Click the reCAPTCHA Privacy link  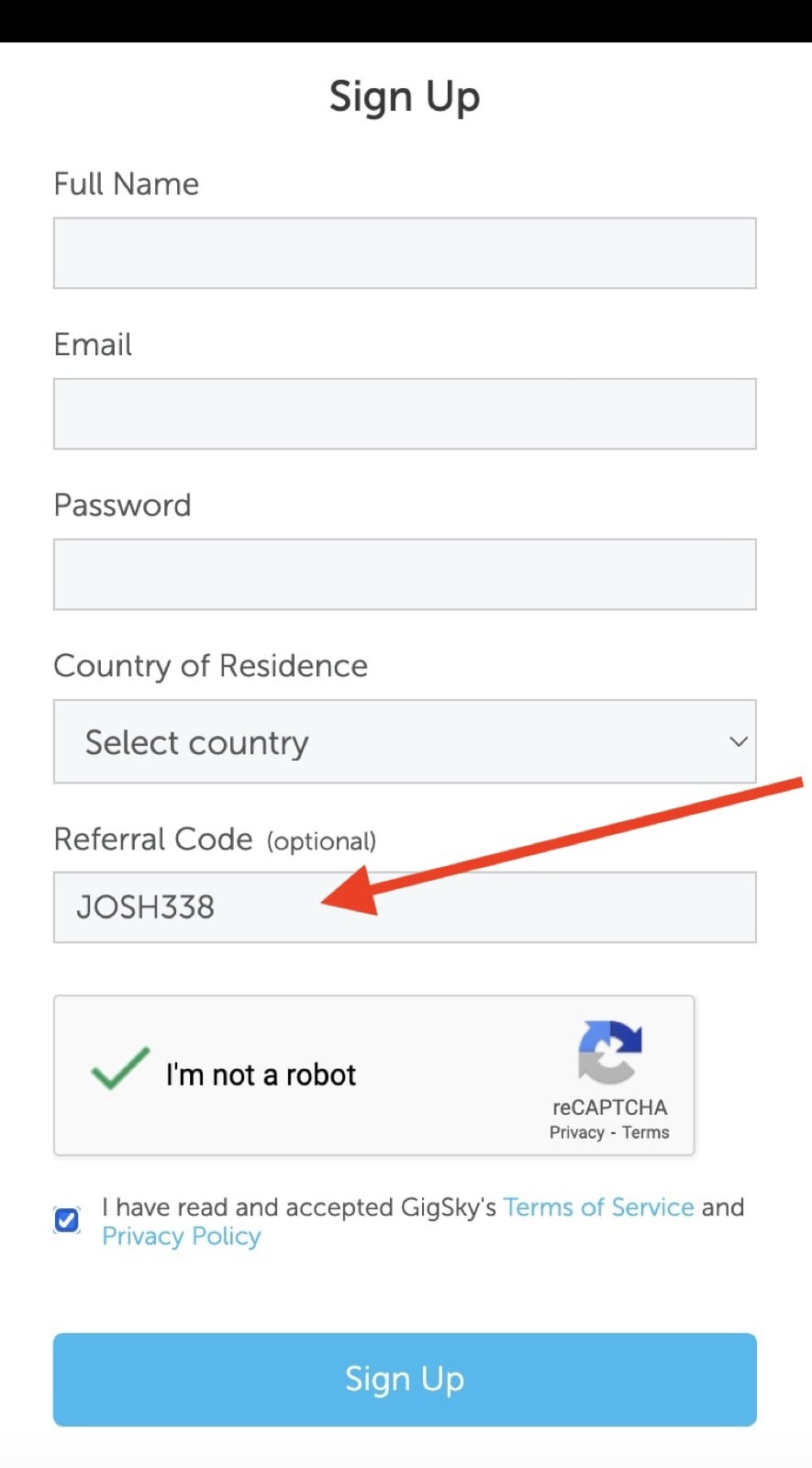[577, 1132]
